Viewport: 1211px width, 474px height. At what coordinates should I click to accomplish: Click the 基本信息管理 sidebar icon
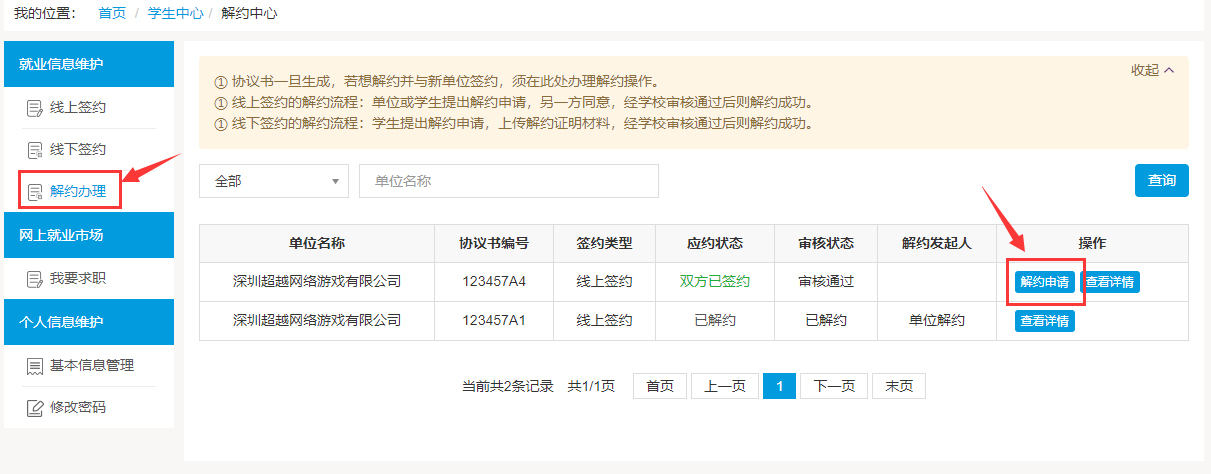coord(34,366)
